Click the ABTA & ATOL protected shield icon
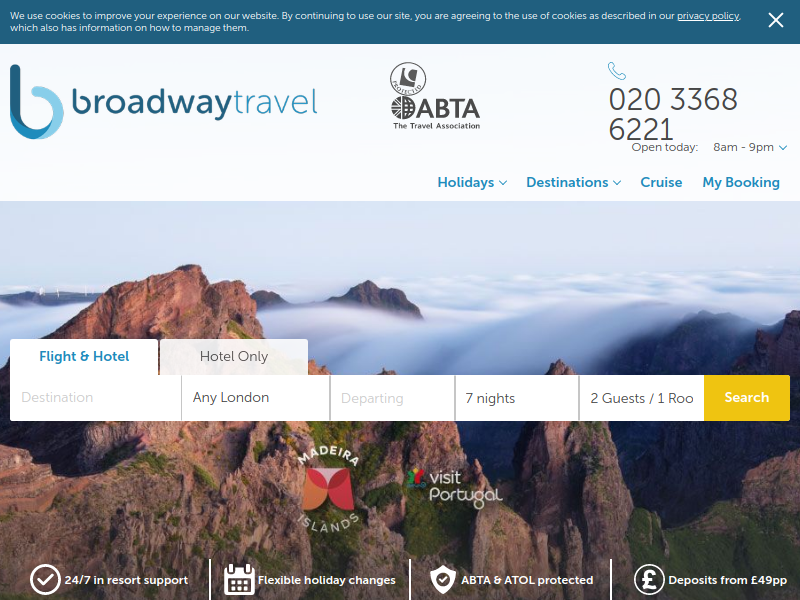Viewport: 800px width, 600px height. coord(442,580)
